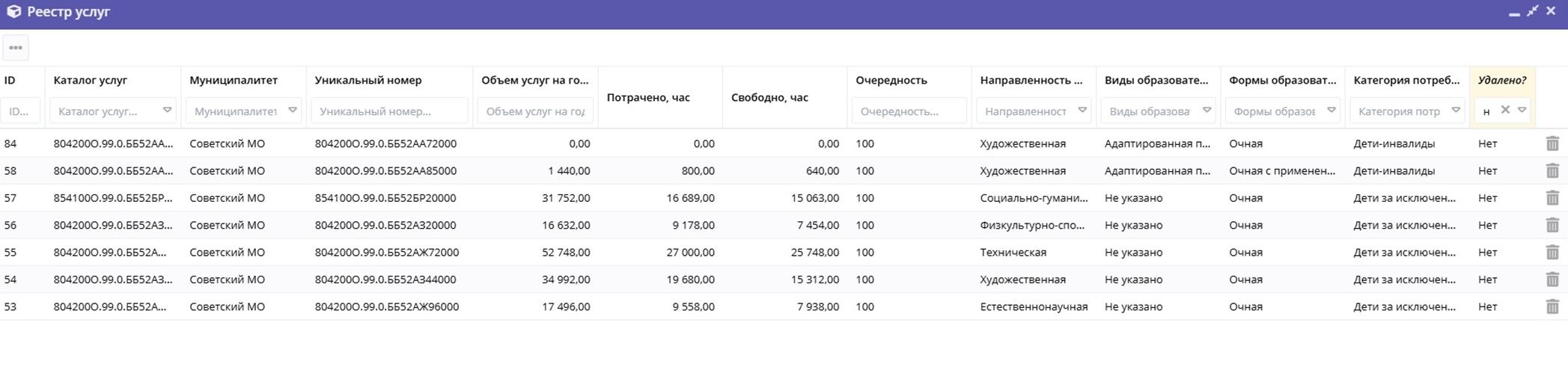This screenshot has height=367, width=1568.
Task: Click the Уникальный номер filter field
Action: (389, 111)
